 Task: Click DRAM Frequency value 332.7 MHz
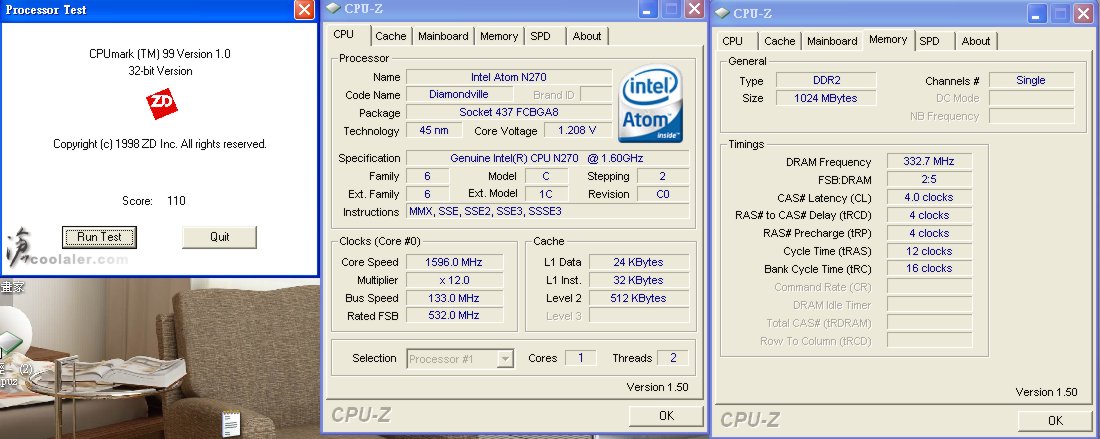tap(929, 162)
